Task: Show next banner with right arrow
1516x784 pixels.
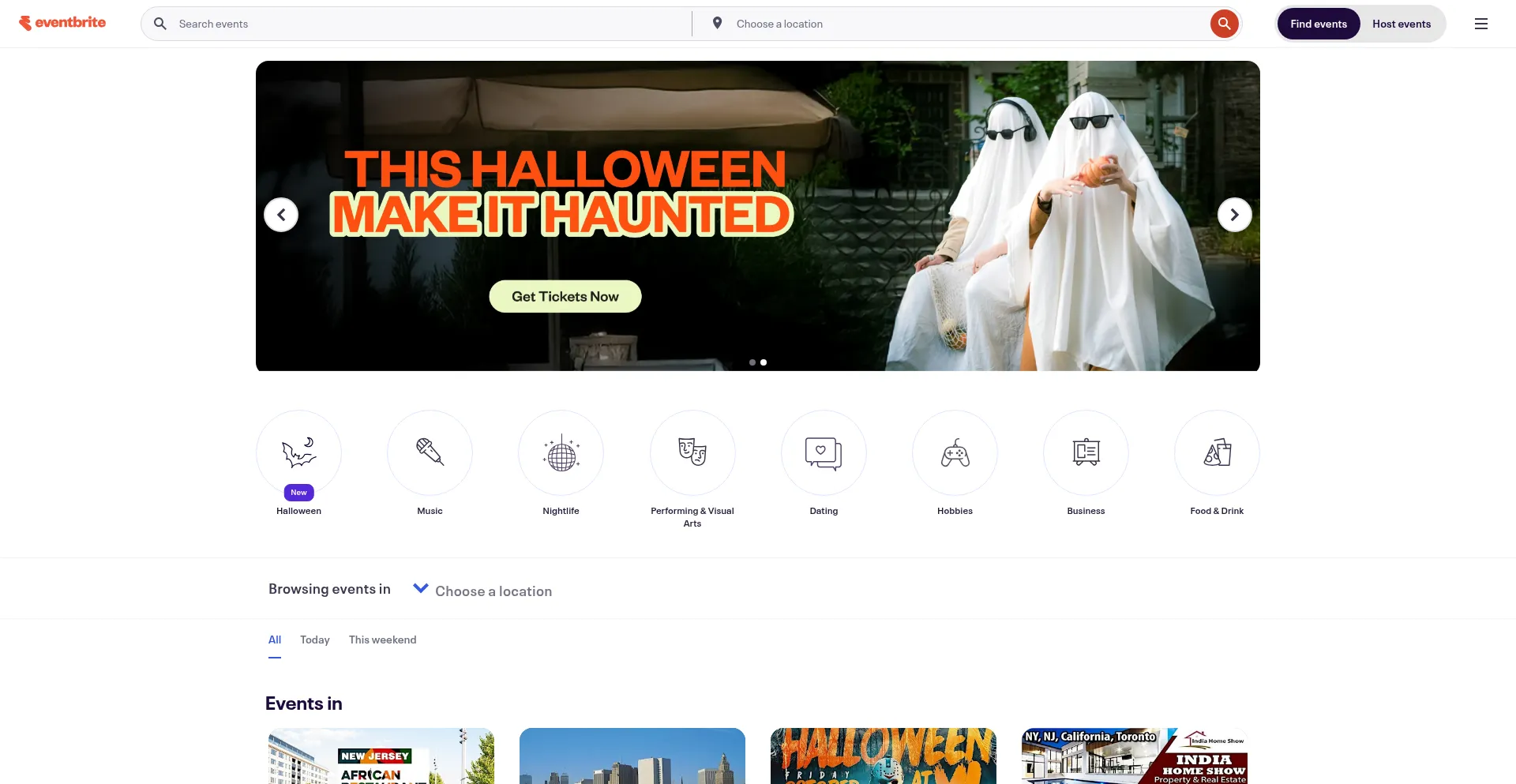Action: click(x=1234, y=215)
